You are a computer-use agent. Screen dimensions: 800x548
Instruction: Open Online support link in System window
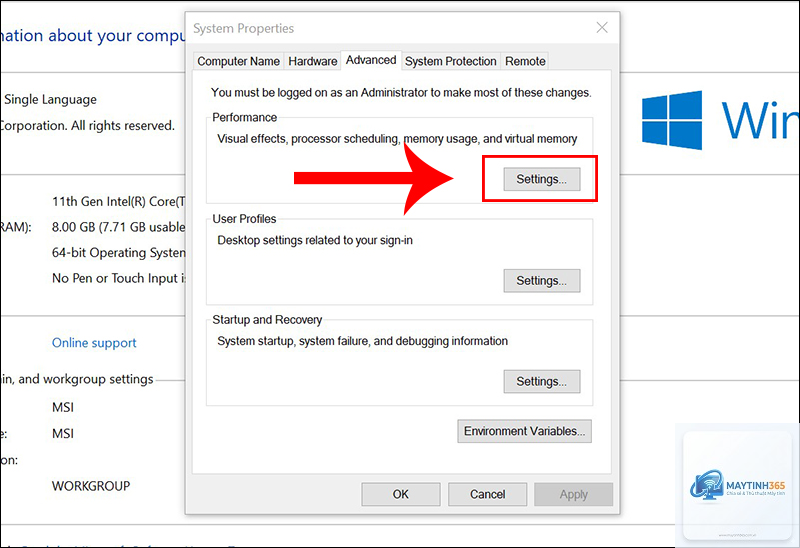point(94,343)
